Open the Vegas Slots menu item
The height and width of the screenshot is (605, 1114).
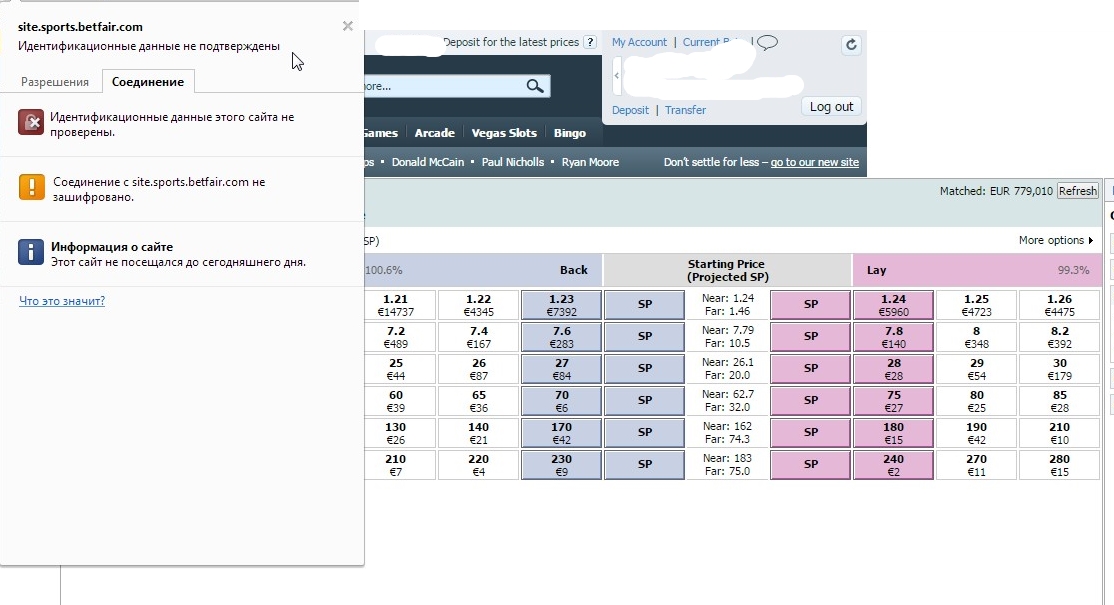[x=504, y=133]
